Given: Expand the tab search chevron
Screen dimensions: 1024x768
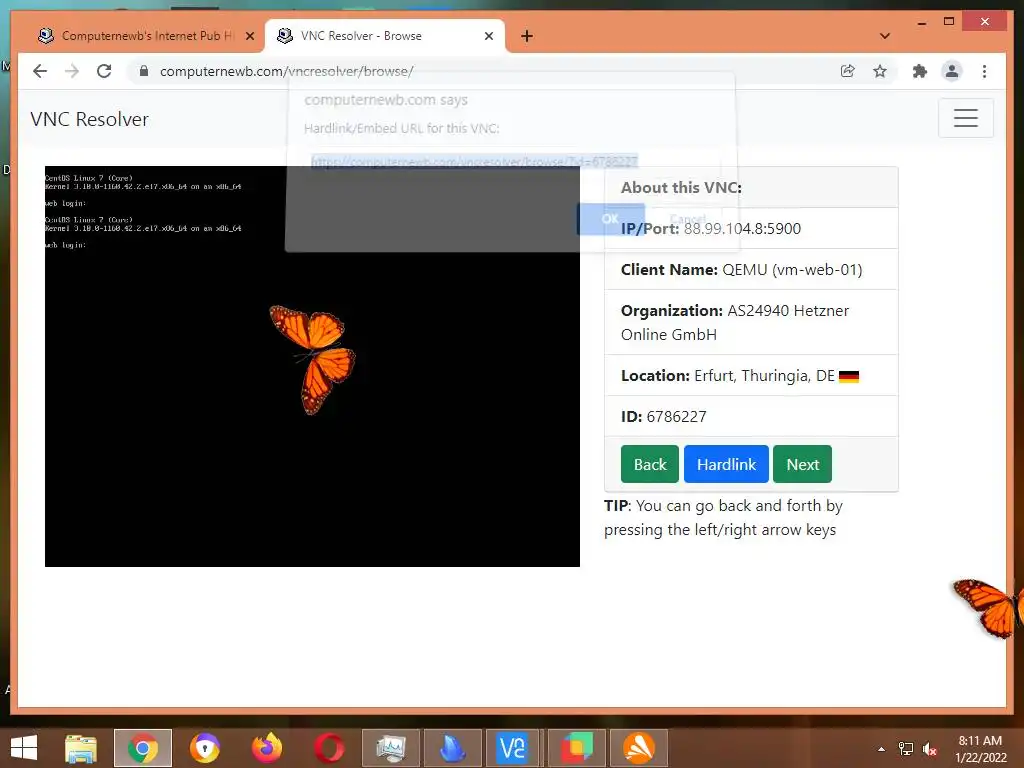Looking at the screenshot, I should [885, 37].
